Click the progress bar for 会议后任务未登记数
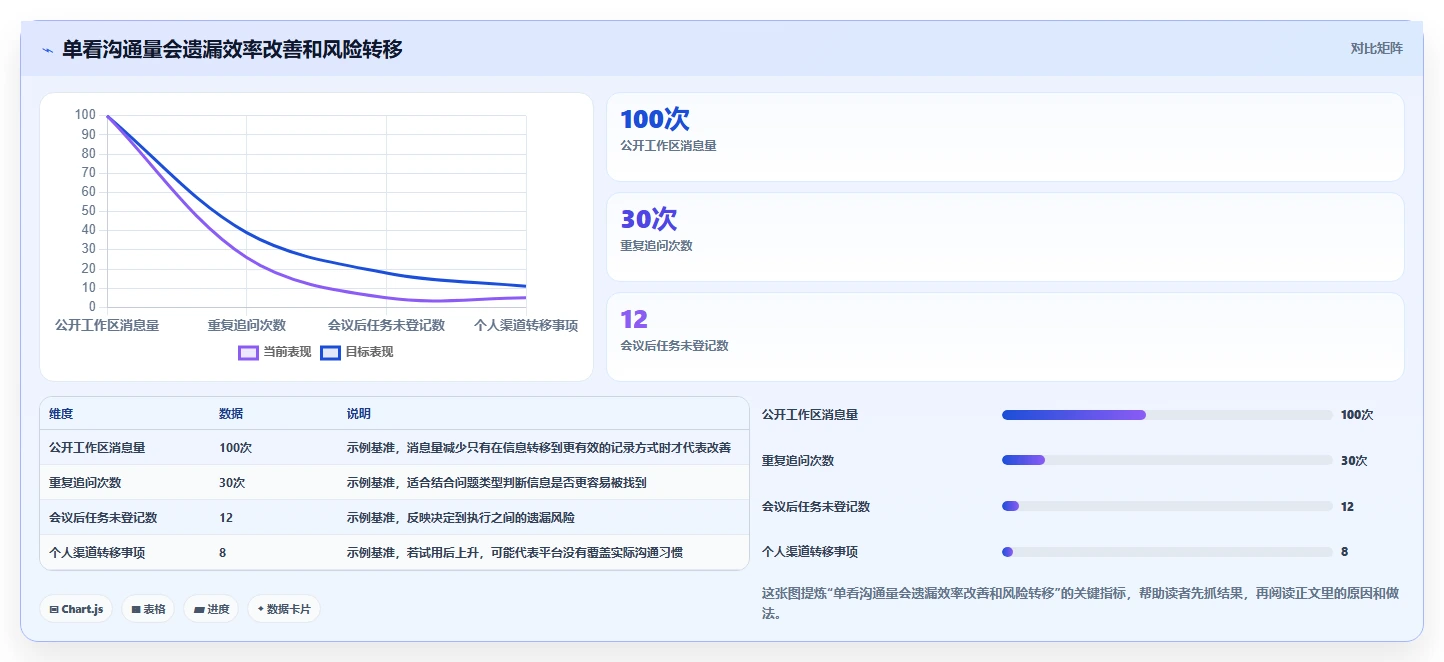This screenshot has width=1444, height=662. [1167, 506]
